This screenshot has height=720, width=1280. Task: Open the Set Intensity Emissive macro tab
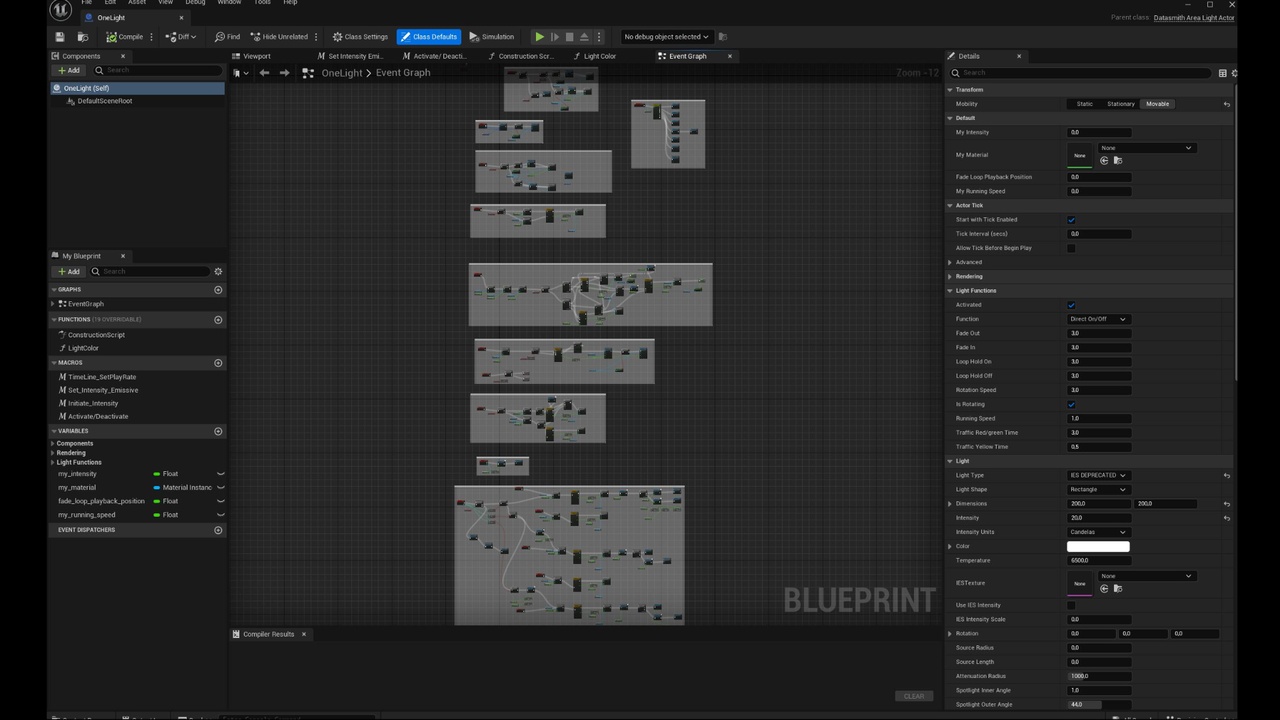pyautogui.click(x=350, y=56)
